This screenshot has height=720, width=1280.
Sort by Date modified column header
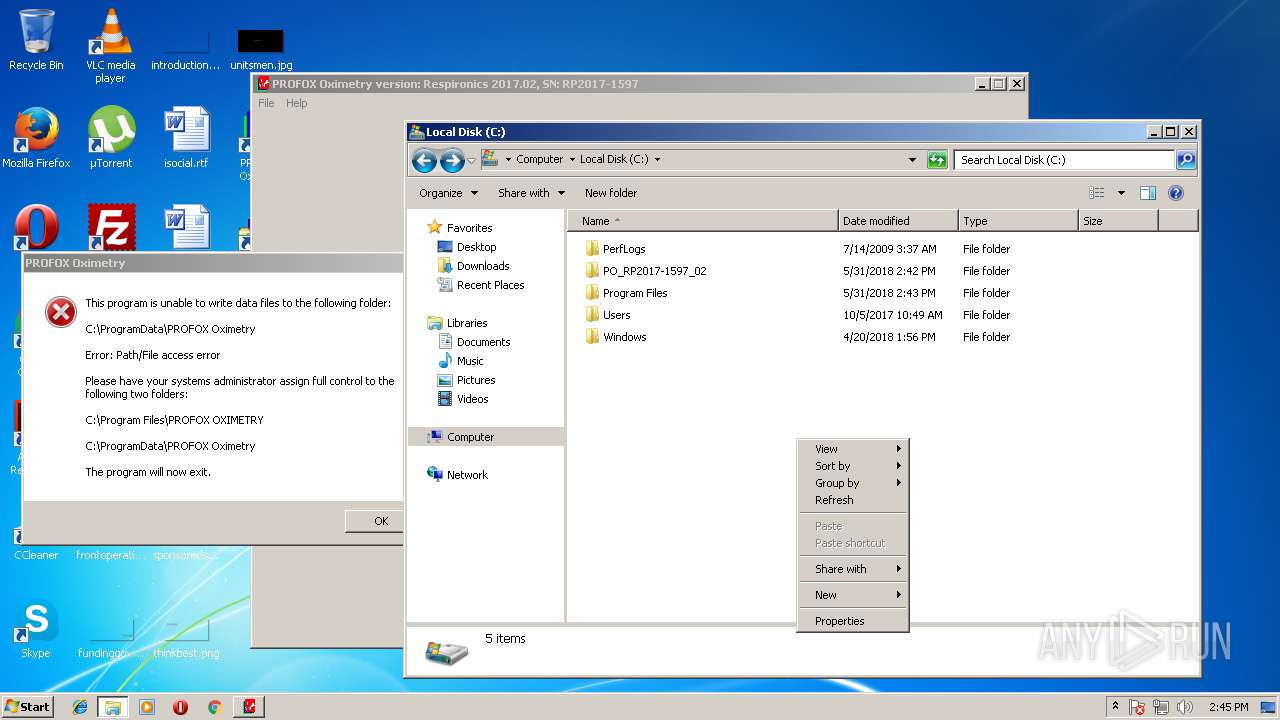[898, 221]
